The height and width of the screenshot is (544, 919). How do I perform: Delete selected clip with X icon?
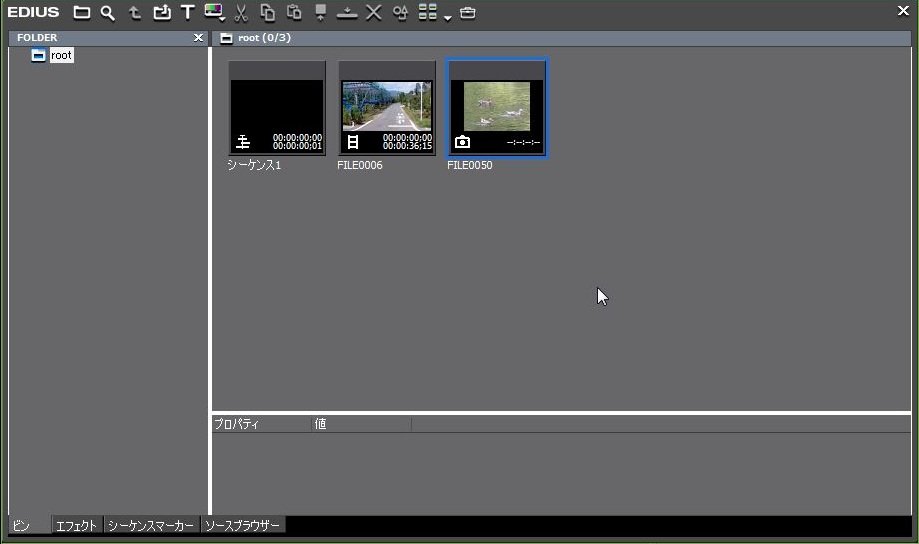[x=373, y=12]
